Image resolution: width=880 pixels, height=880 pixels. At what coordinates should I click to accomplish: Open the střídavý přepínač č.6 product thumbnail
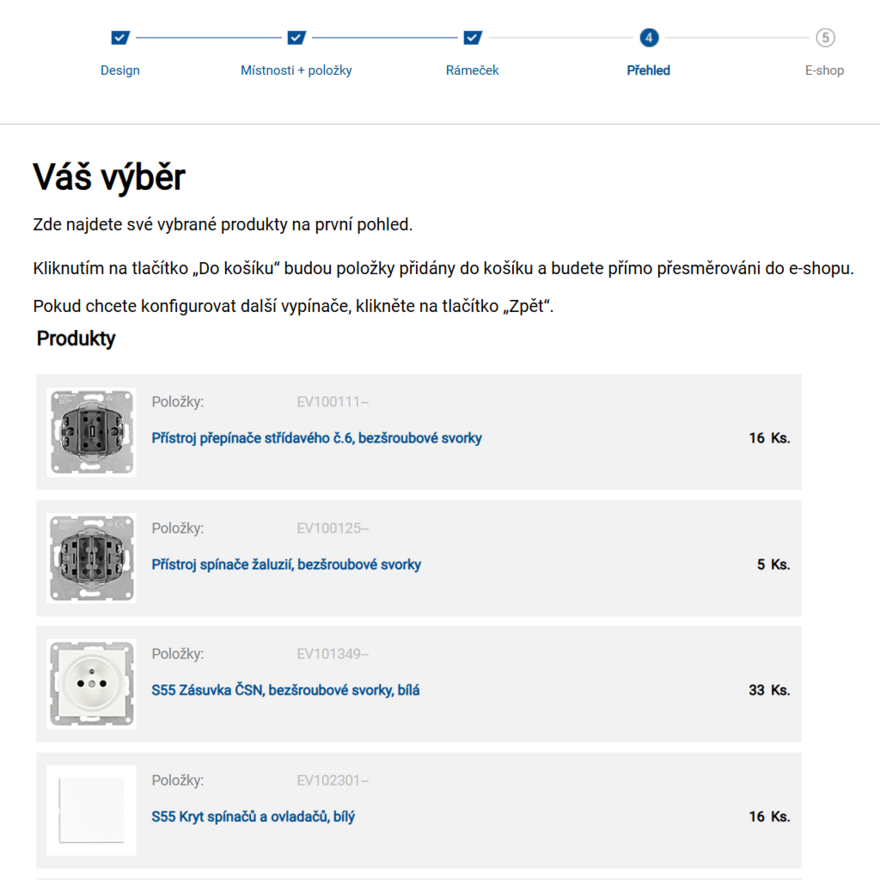tap(91, 432)
